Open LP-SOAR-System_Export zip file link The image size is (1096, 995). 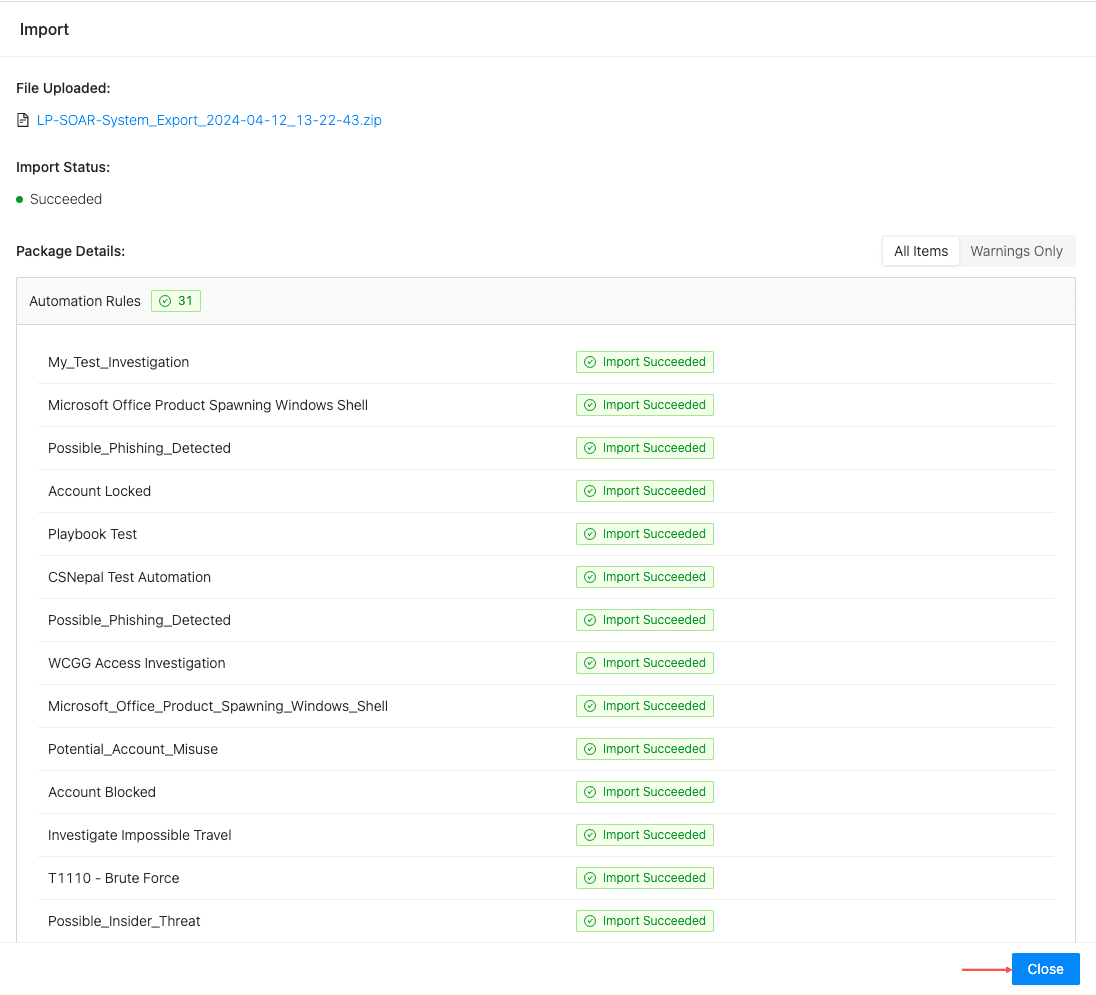209,120
